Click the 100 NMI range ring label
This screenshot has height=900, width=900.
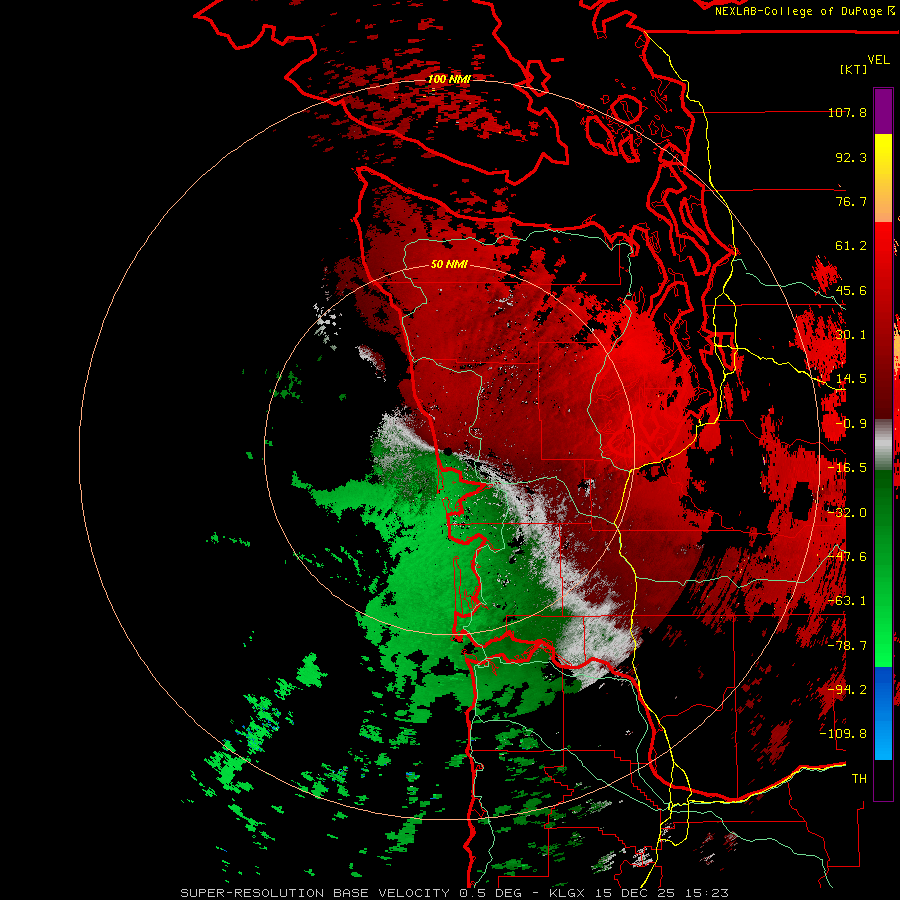pyautogui.click(x=449, y=79)
